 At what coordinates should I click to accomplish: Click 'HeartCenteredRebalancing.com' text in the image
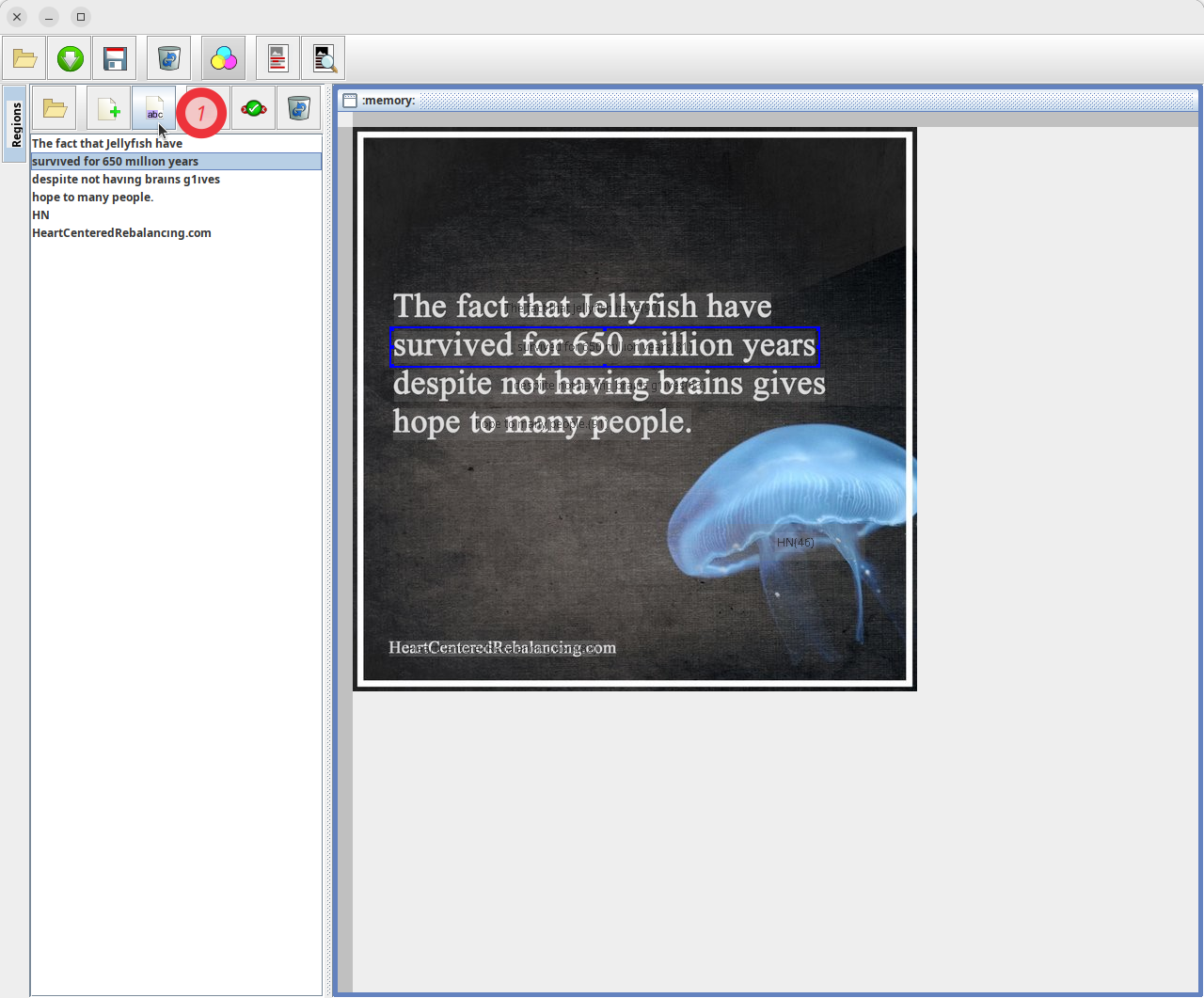[502, 647]
